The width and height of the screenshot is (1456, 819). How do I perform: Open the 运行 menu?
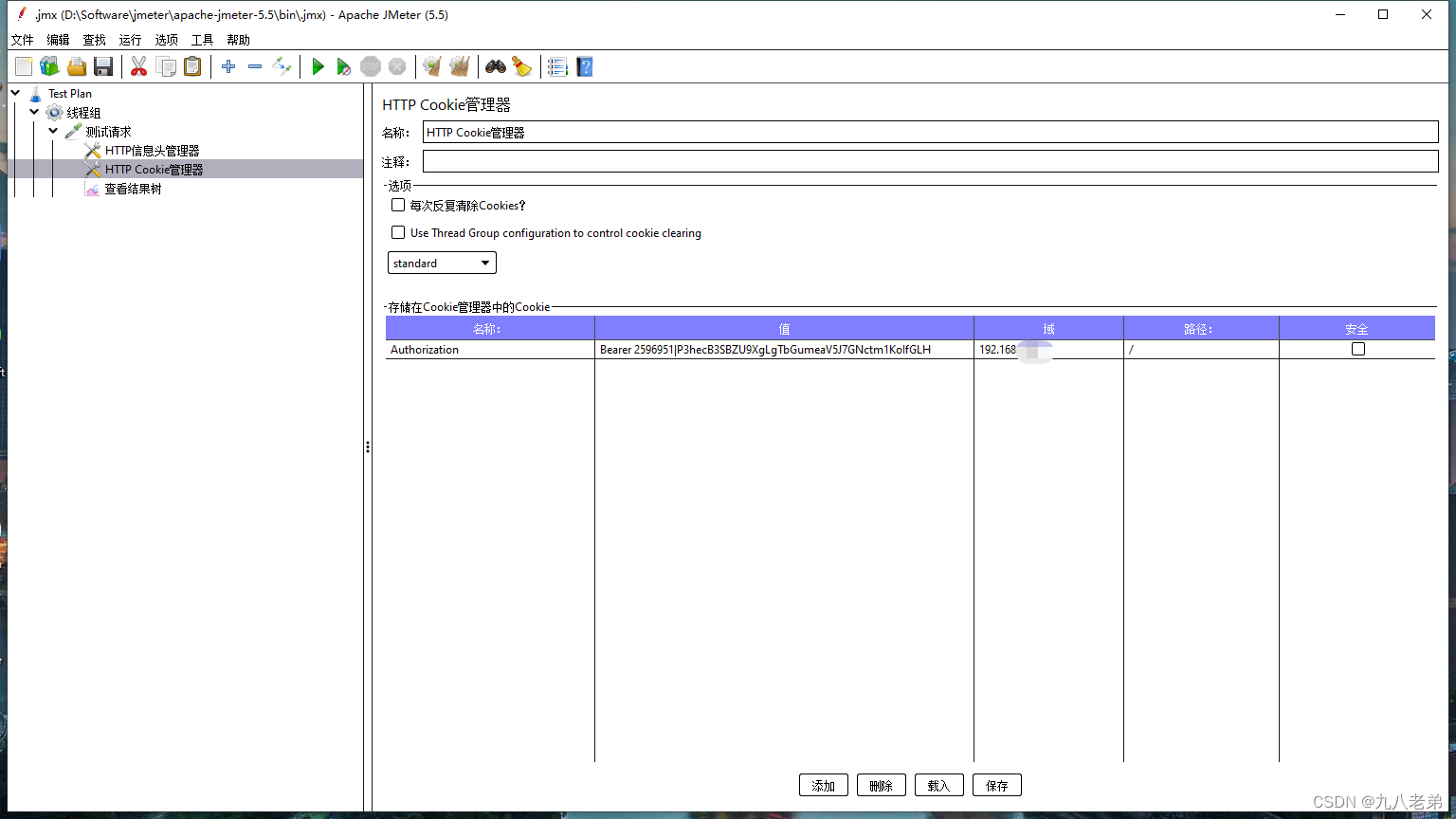(130, 40)
